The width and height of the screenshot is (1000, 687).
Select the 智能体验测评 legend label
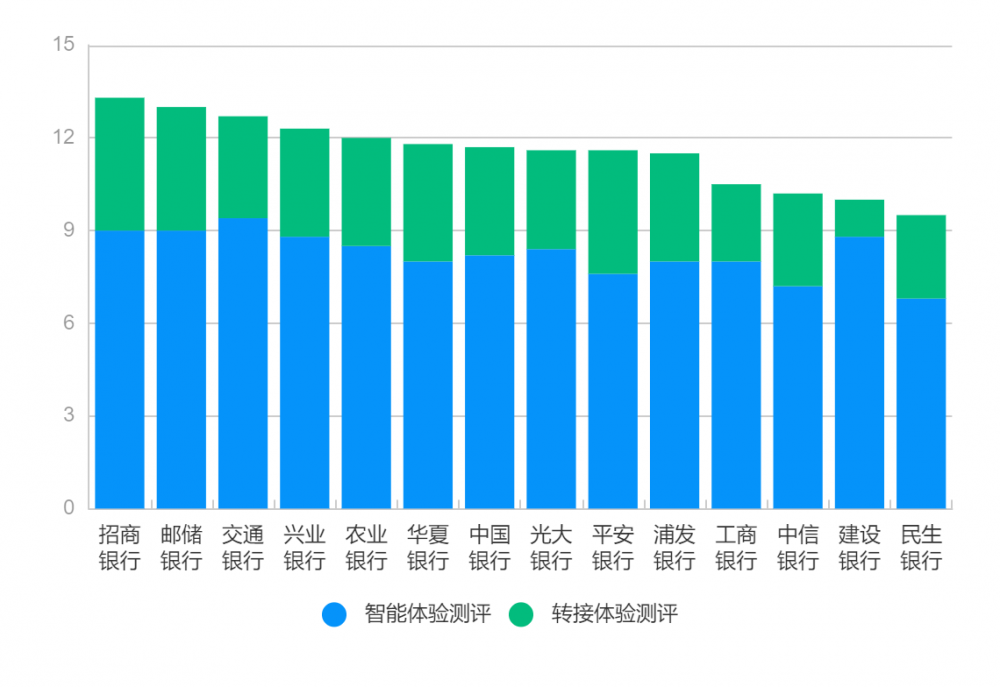pyautogui.click(x=427, y=614)
